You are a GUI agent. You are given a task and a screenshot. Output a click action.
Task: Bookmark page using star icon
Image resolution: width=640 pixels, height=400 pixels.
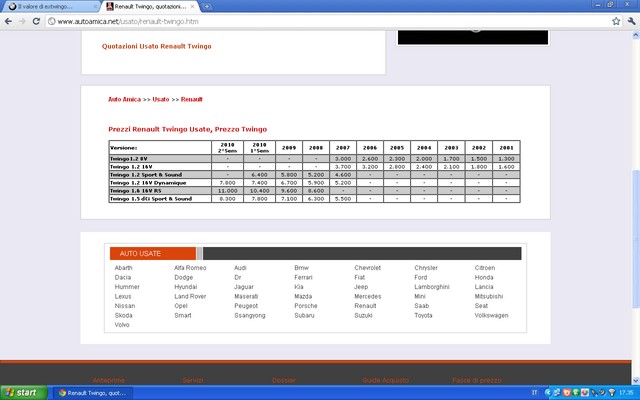[x=616, y=21]
